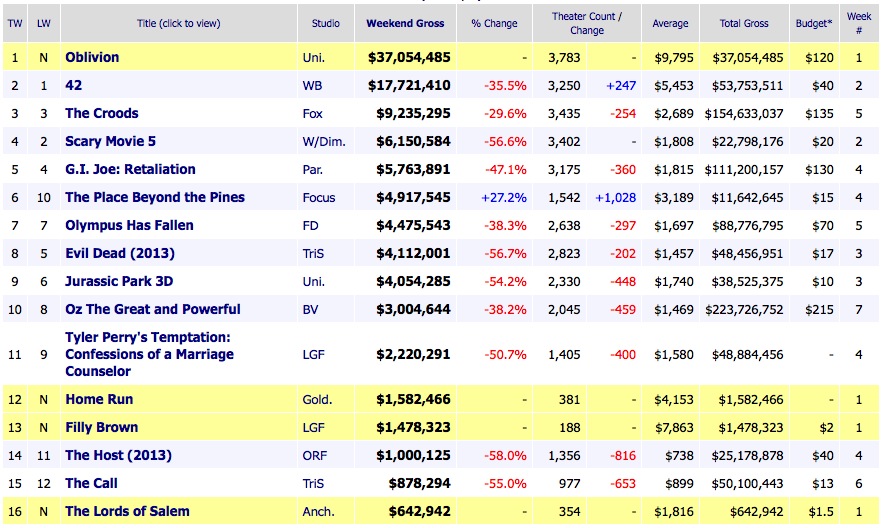
Task: Sort by Average column header
Action: tap(670, 24)
